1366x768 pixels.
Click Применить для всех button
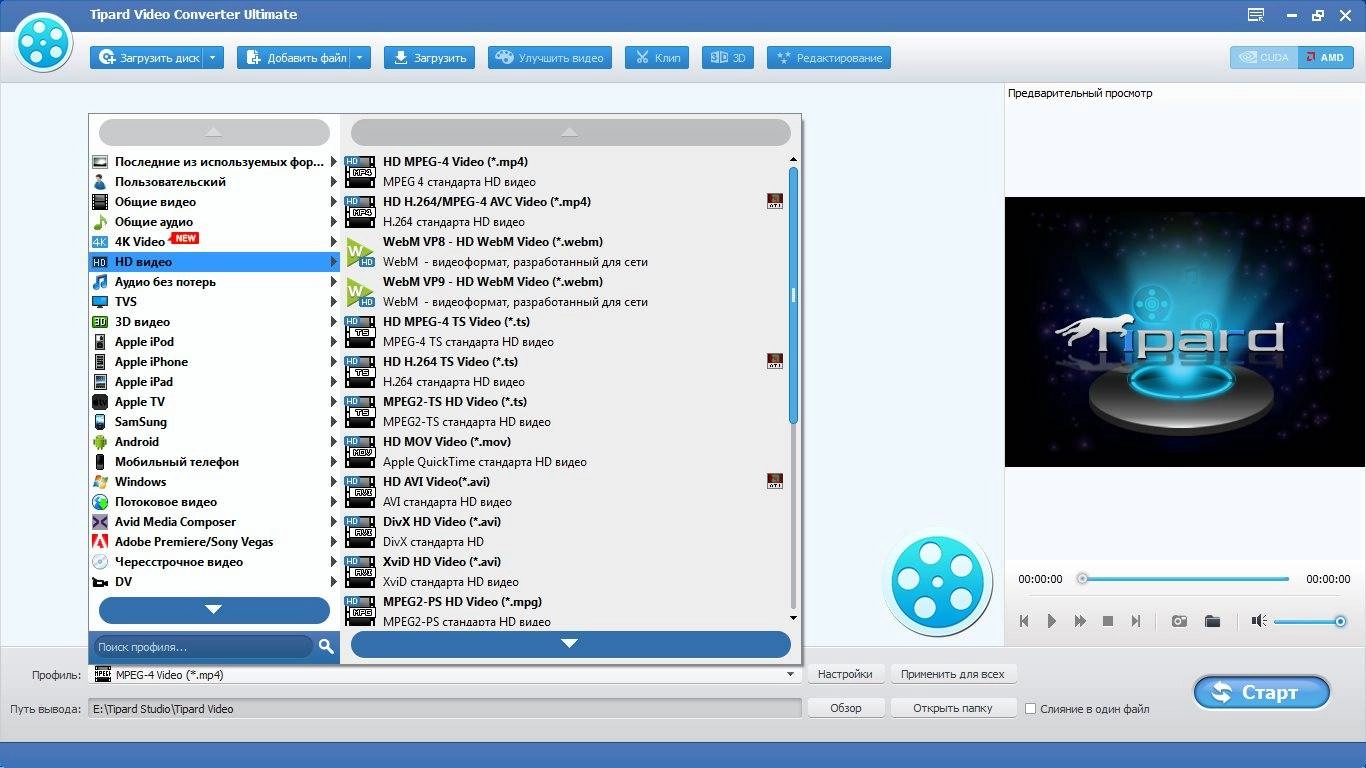click(953, 674)
